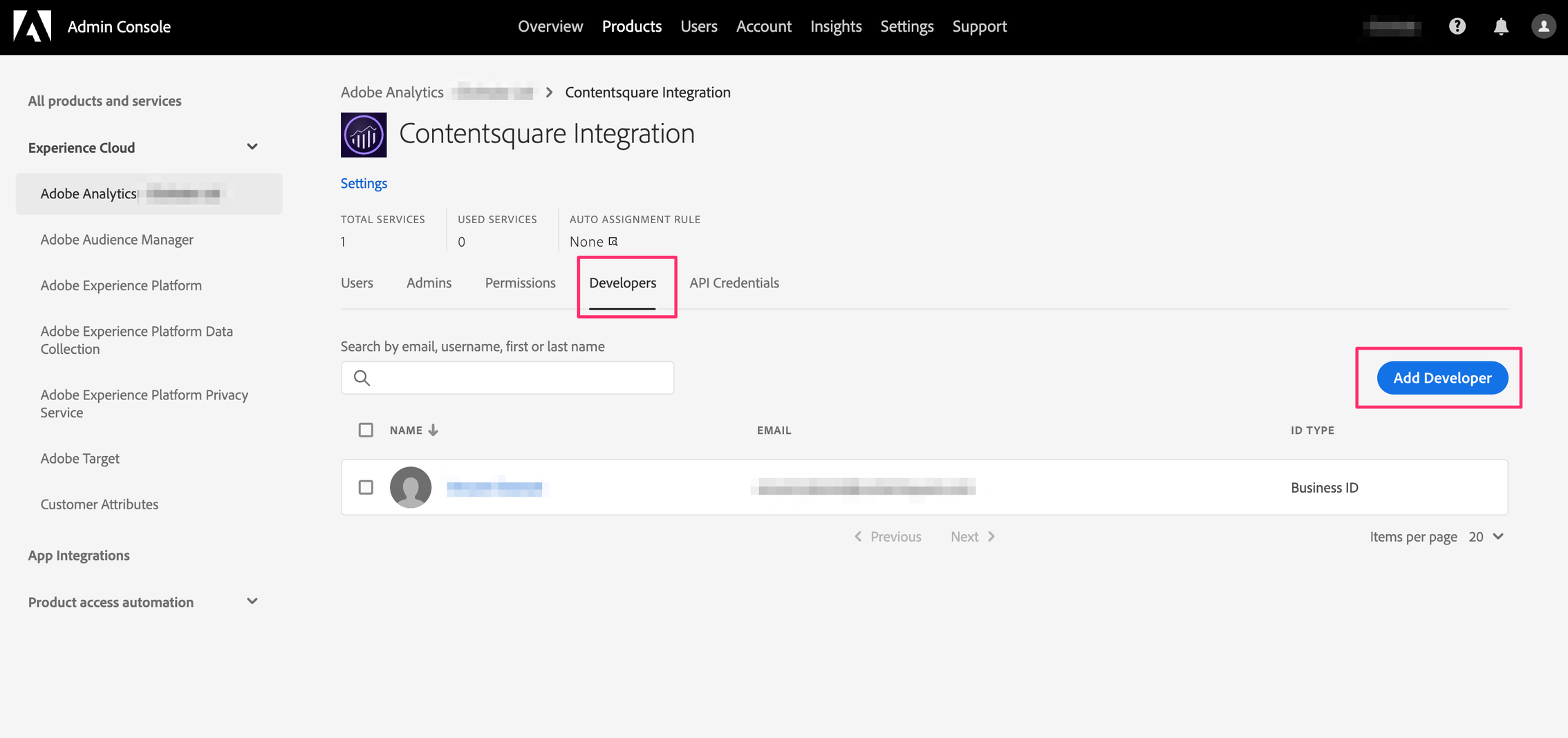Select Customer Attributes in the sidebar
The image size is (1568, 738).
click(100, 504)
